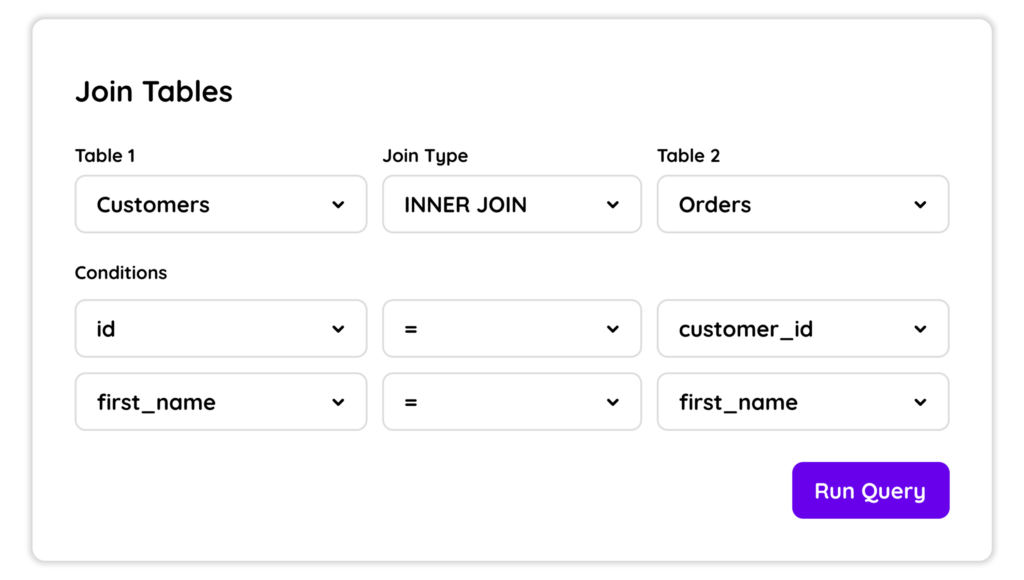Click the chevron icon in Customers dropdown
Viewport: 1024px width, 580px height.
pyautogui.click(x=338, y=204)
